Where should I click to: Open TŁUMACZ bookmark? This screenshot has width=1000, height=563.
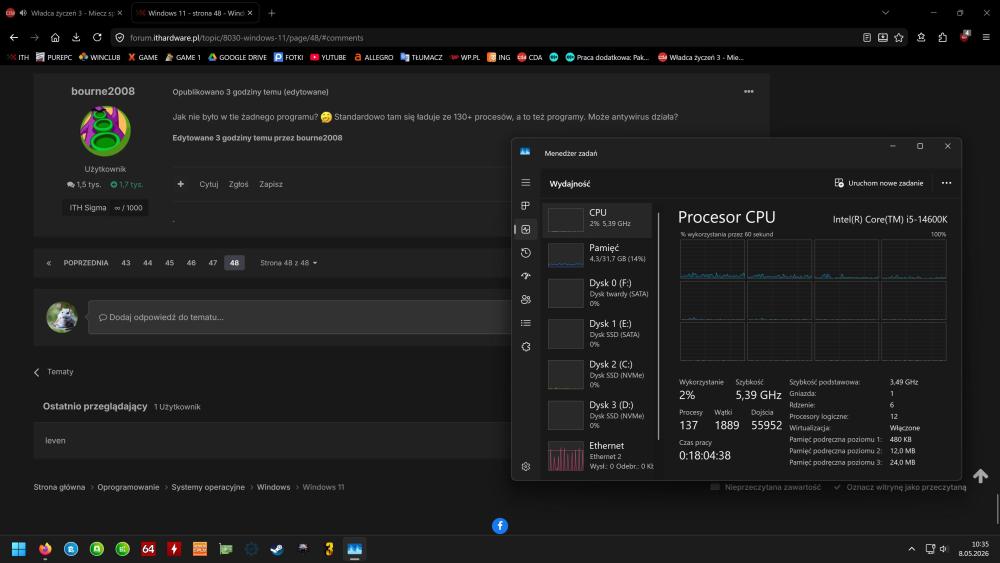[x=422, y=57]
